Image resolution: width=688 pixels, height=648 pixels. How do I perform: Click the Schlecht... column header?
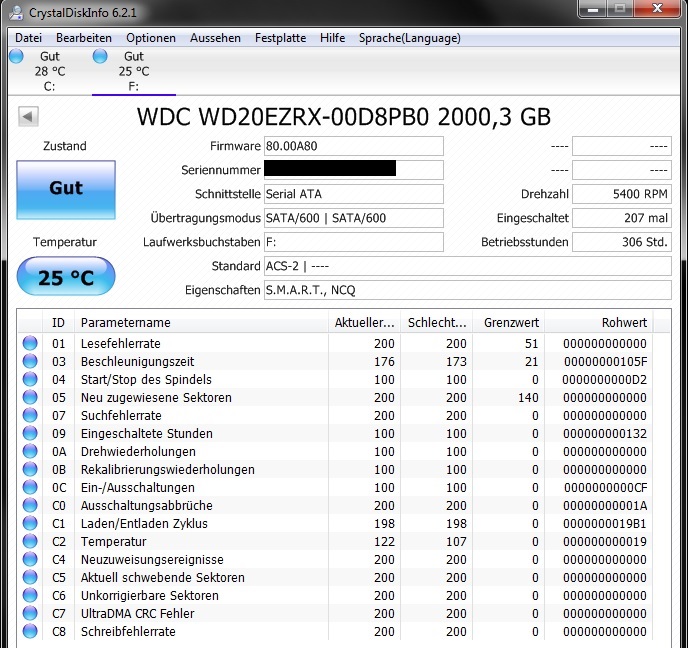(437, 322)
